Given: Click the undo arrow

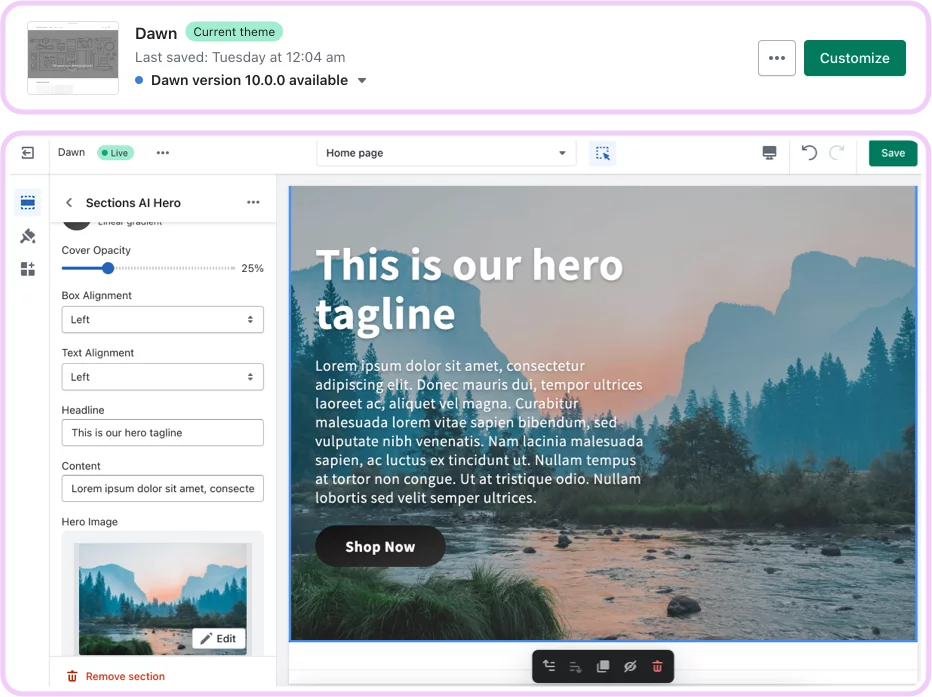Looking at the screenshot, I should point(809,153).
